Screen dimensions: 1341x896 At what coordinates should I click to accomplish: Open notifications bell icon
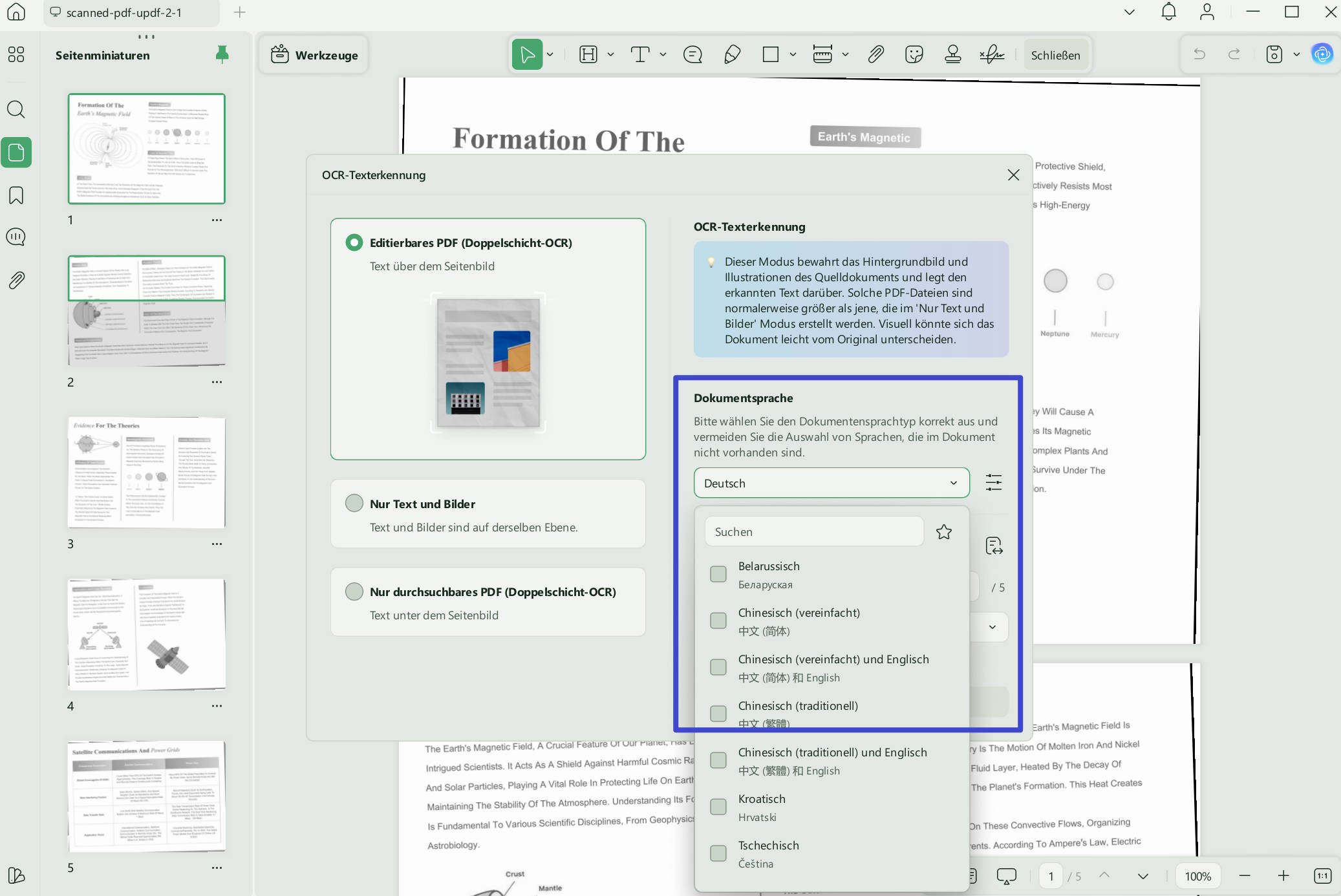(x=1168, y=12)
